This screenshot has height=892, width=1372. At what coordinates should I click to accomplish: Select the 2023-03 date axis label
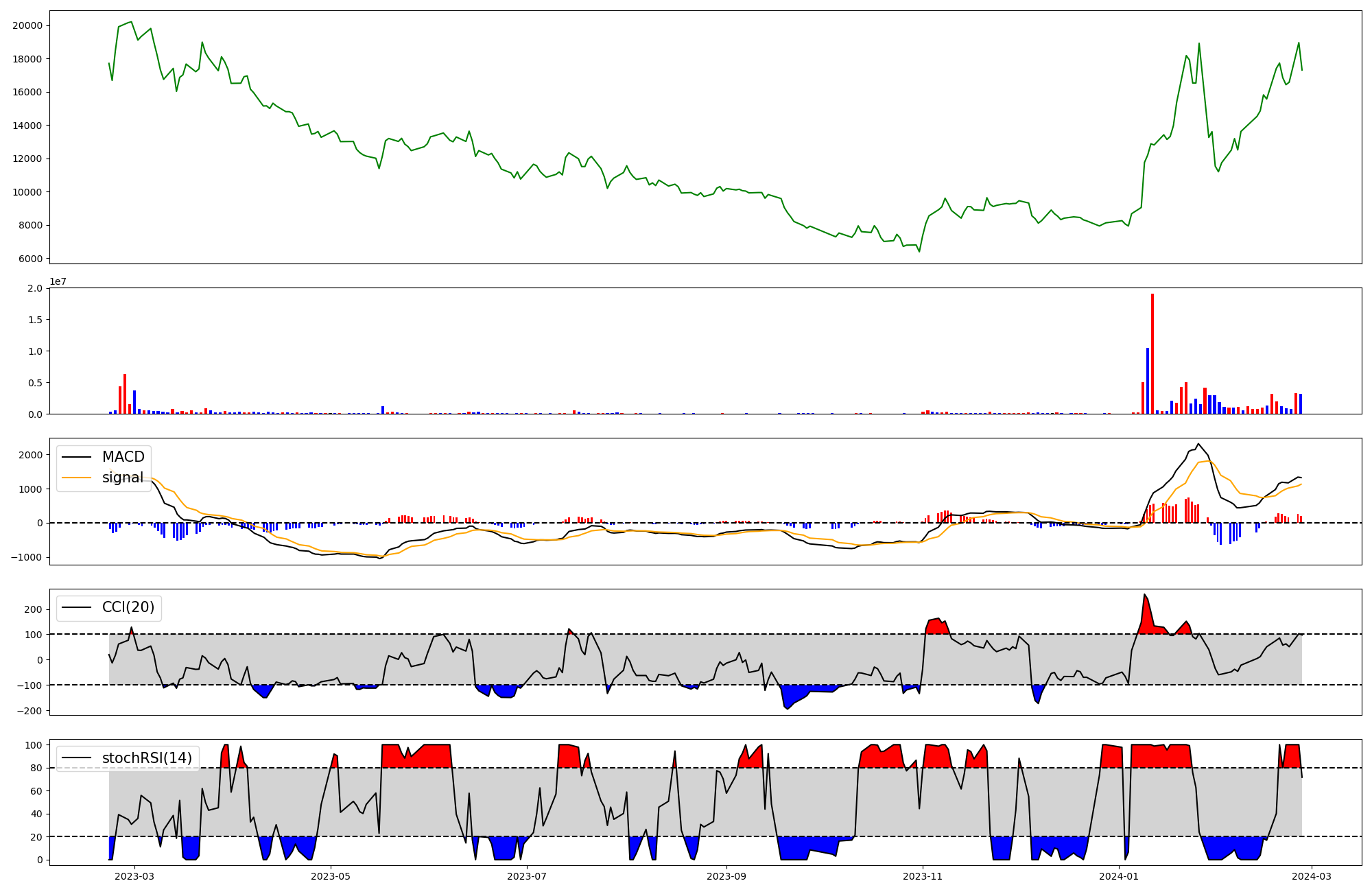[x=134, y=876]
